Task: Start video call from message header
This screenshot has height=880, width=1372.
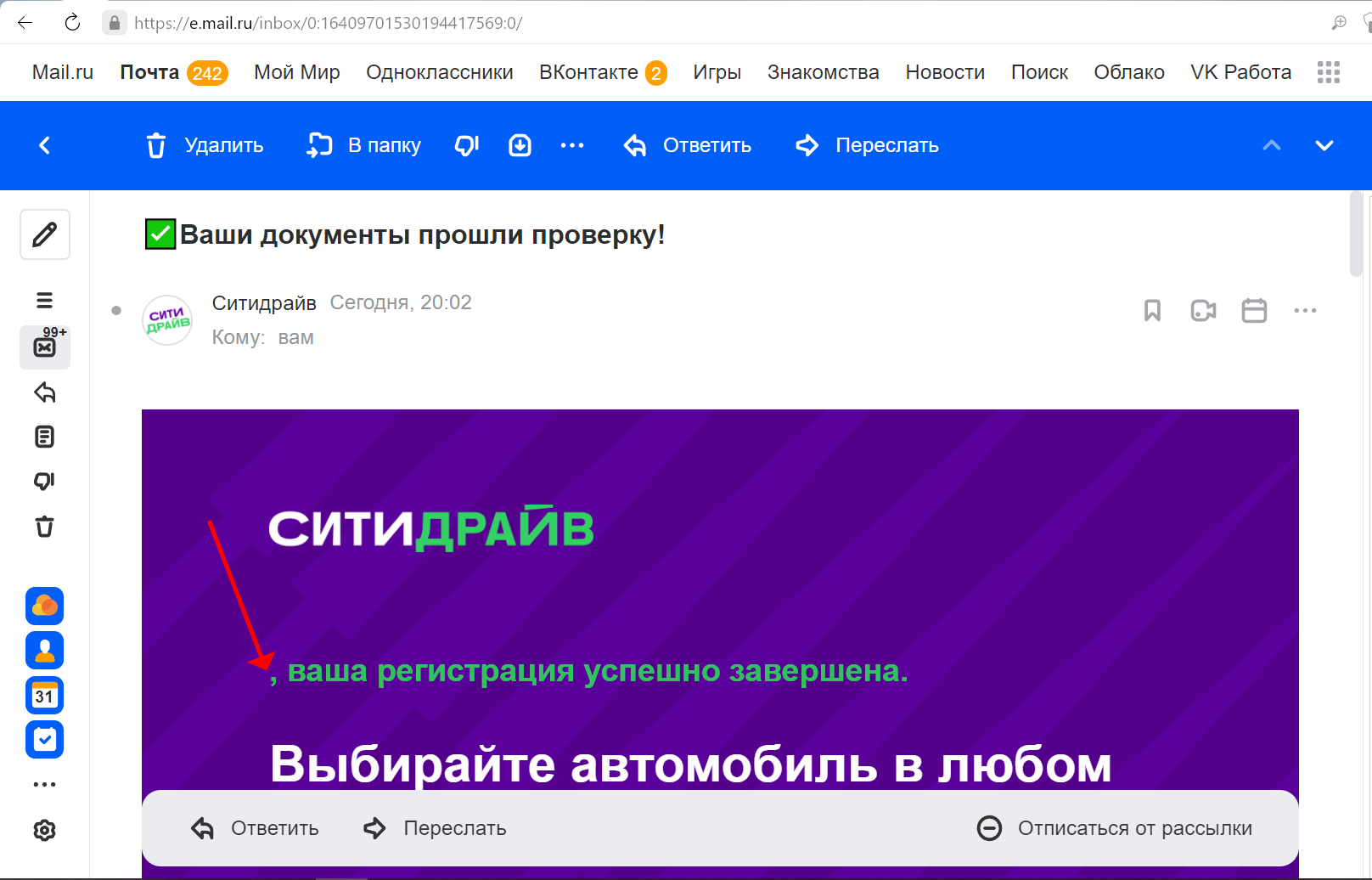Action: tap(1203, 311)
